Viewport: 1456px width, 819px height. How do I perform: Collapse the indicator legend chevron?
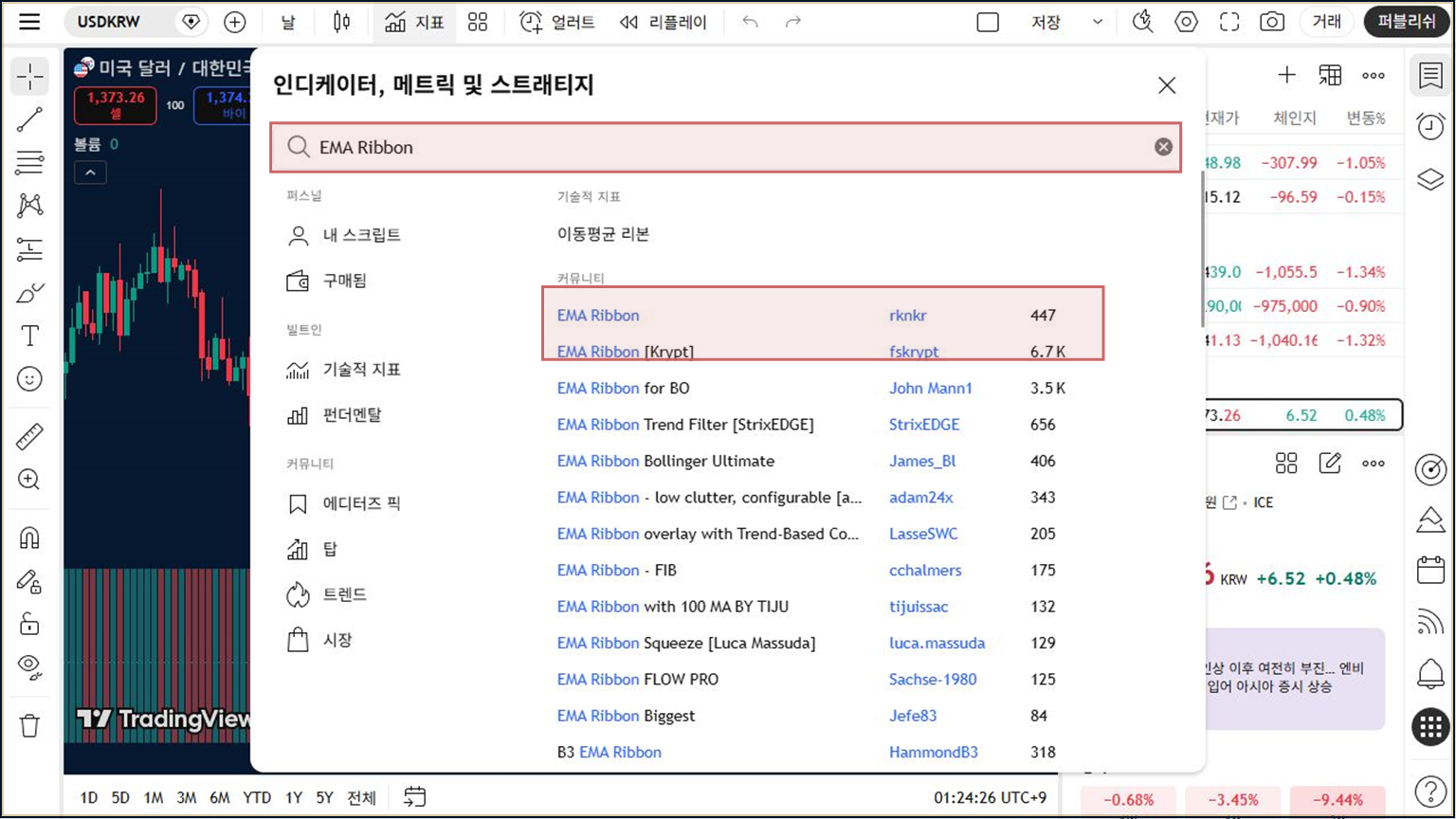point(90,173)
